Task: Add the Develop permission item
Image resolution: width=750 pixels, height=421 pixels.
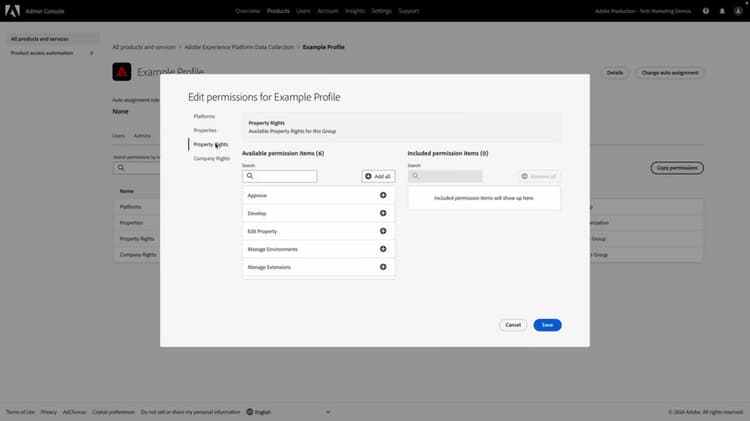Action: tap(383, 213)
